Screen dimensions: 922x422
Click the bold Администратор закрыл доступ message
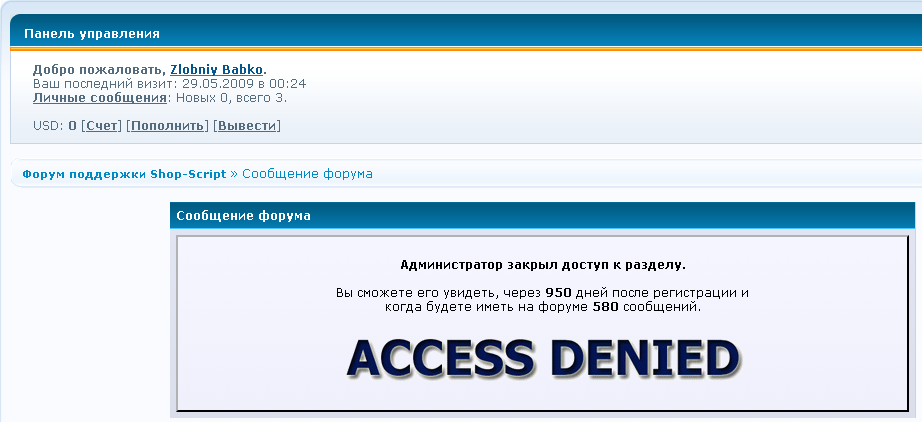point(543,265)
